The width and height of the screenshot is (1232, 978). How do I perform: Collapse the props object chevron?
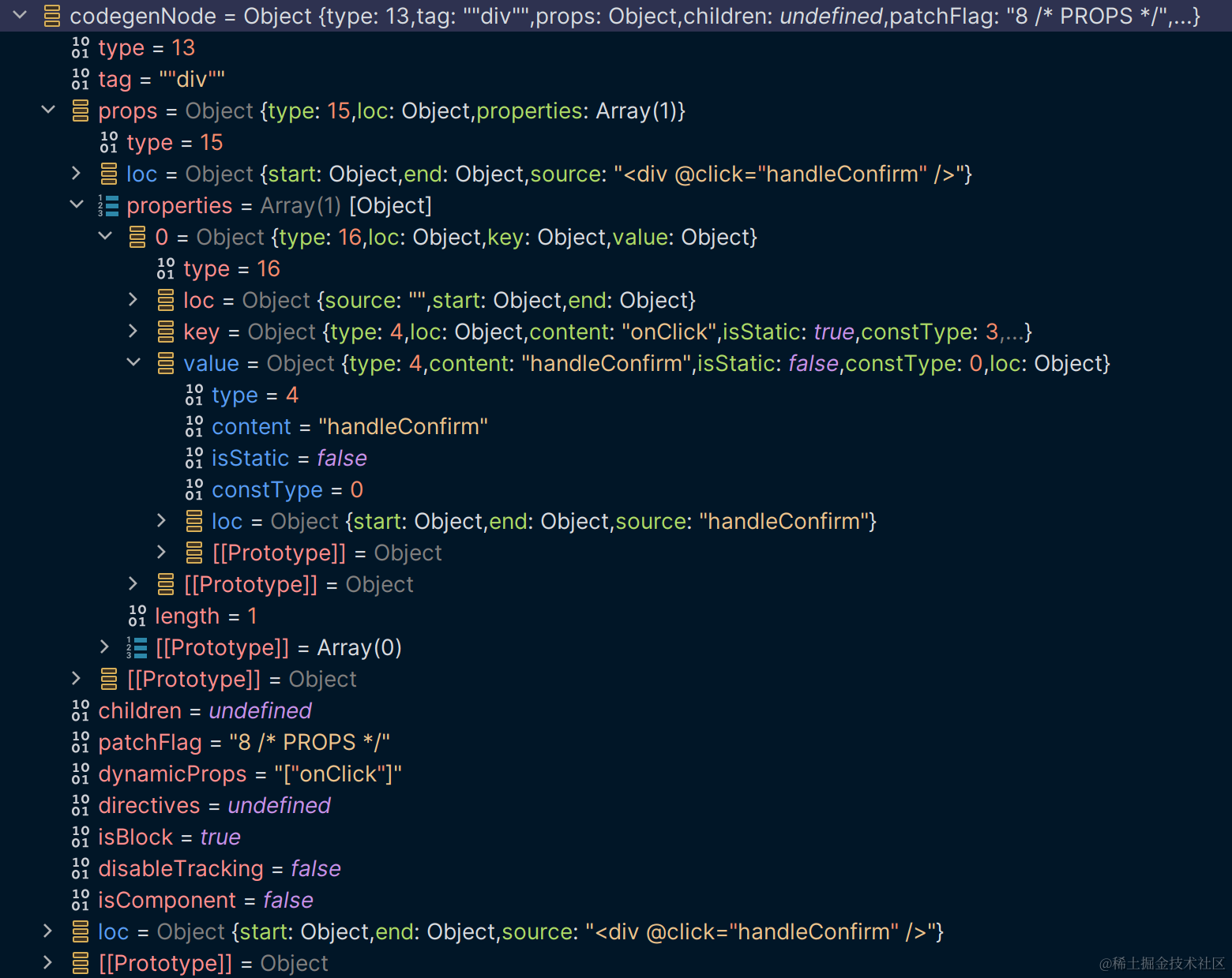tap(48, 110)
